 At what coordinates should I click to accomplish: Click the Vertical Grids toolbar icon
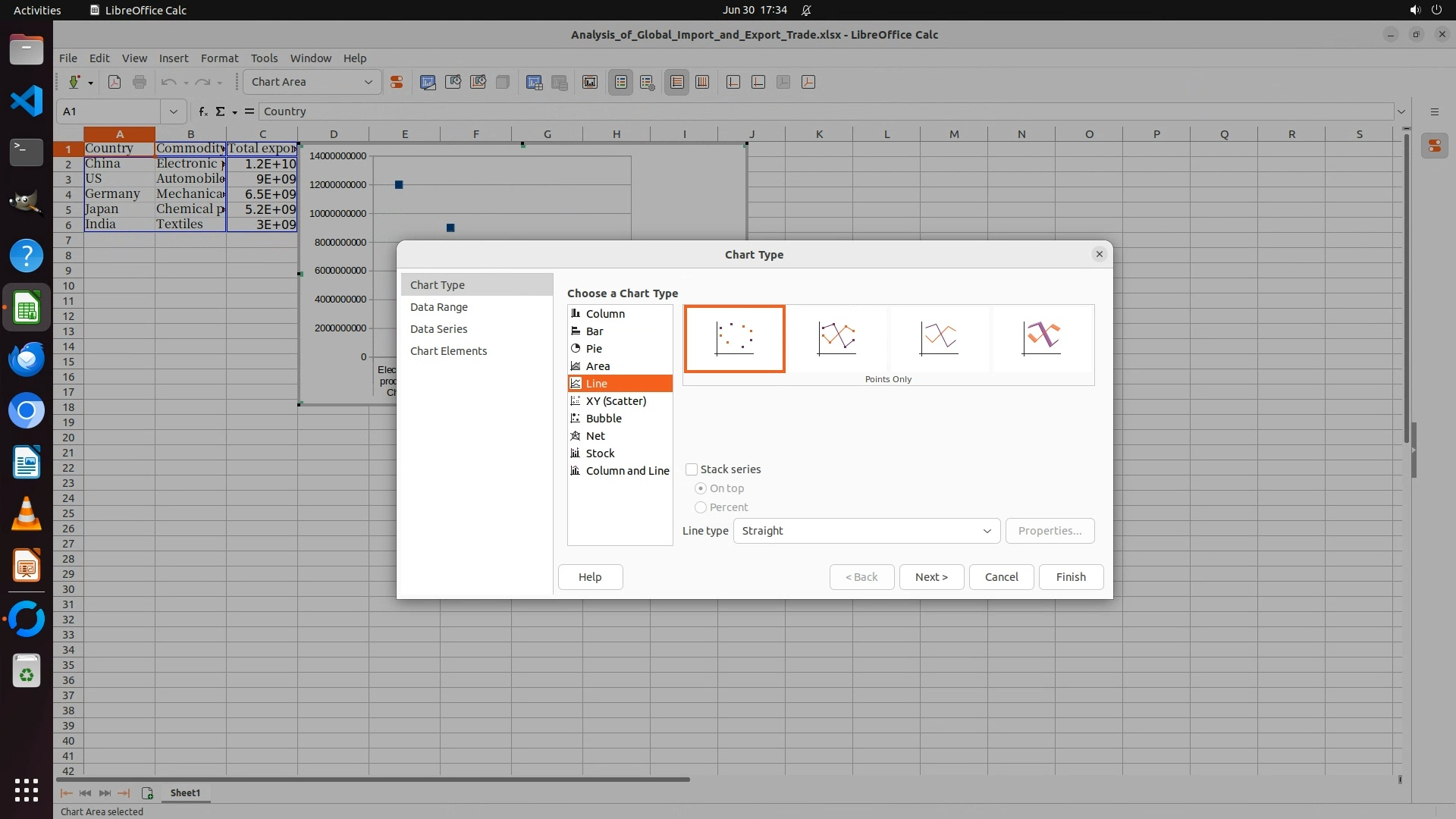[702, 82]
